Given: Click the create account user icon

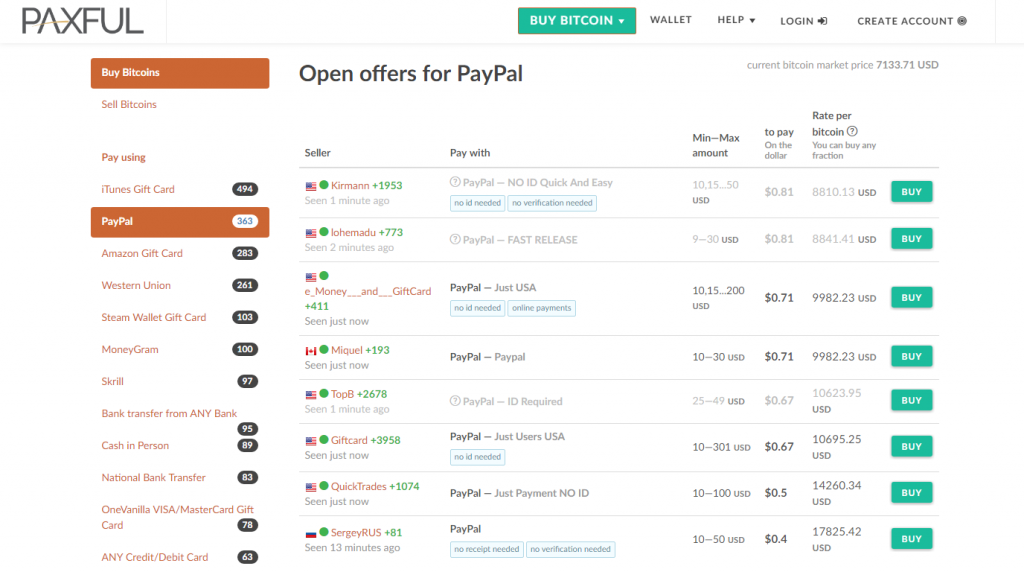Looking at the screenshot, I should pyautogui.click(x=962, y=21).
